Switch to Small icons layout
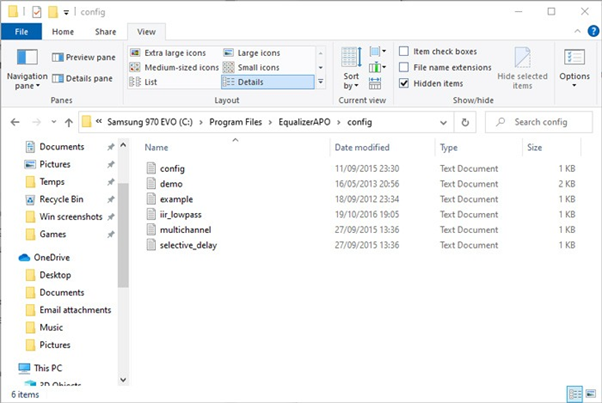 click(251, 68)
